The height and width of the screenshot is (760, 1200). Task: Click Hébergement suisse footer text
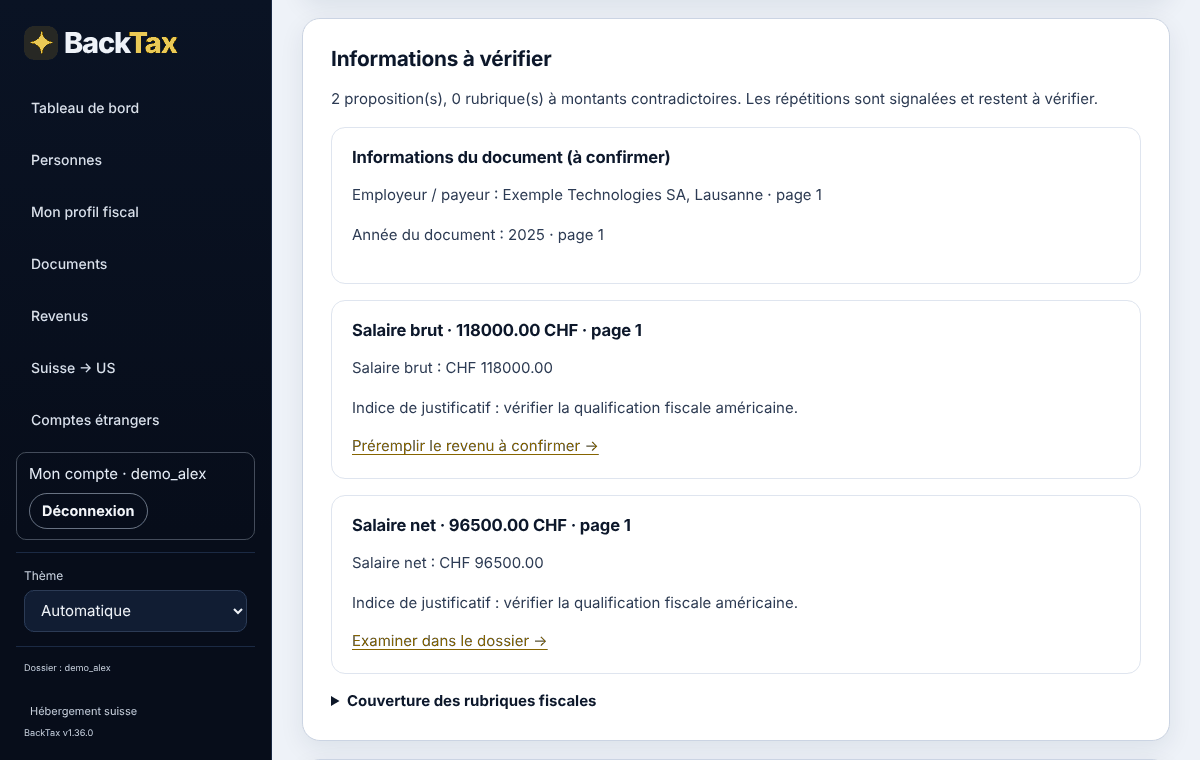coord(84,712)
